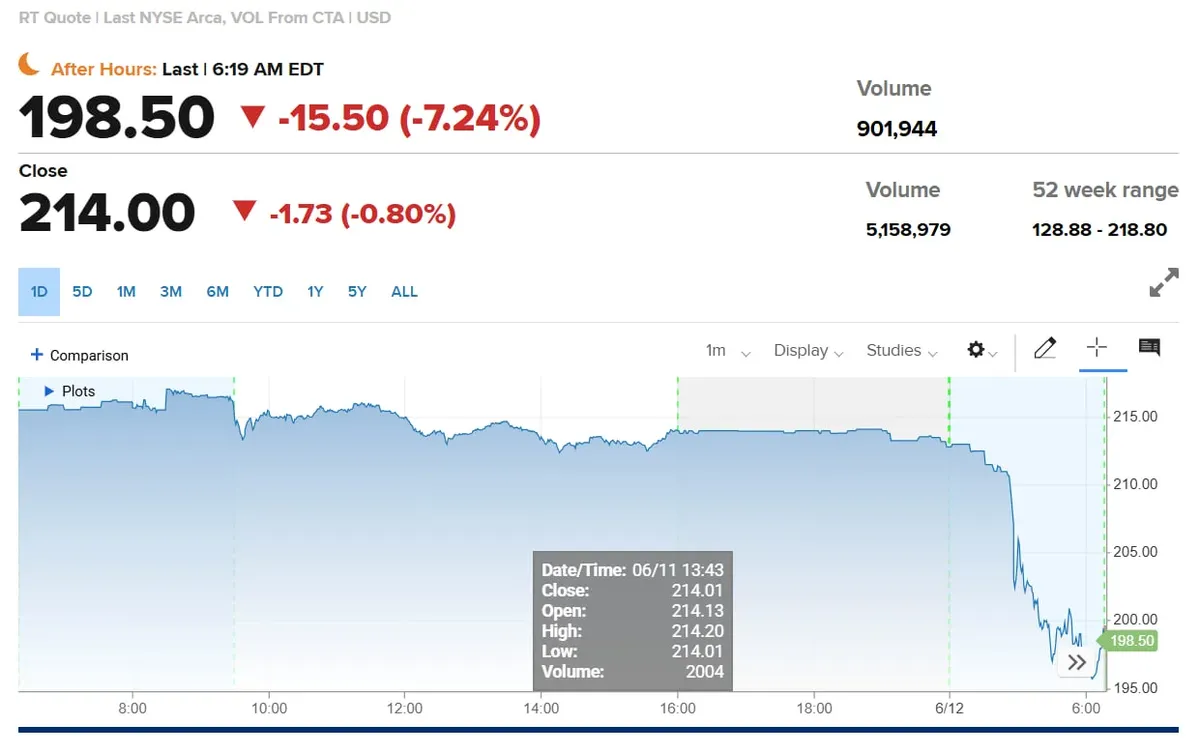
Task: Click the ALL range button
Action: [x=404, y=292]
